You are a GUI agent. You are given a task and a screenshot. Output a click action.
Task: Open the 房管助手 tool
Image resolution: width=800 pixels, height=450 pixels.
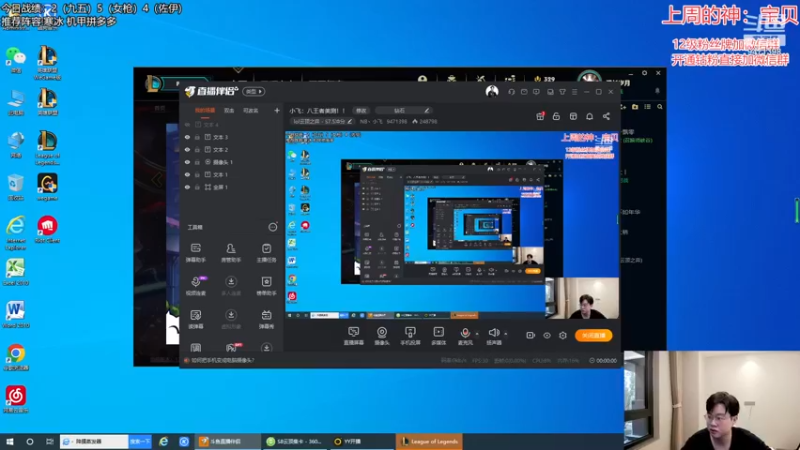click(x=231, y=253)
